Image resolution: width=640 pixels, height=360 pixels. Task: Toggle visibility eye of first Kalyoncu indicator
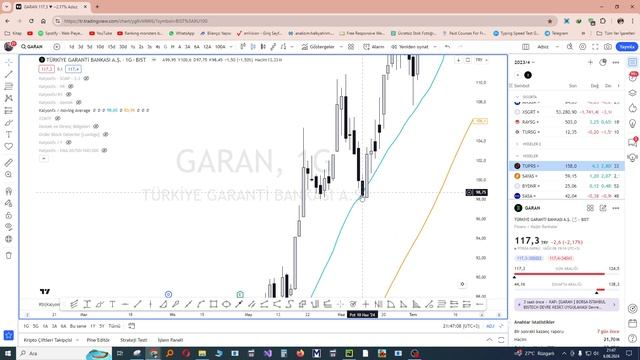86,78
